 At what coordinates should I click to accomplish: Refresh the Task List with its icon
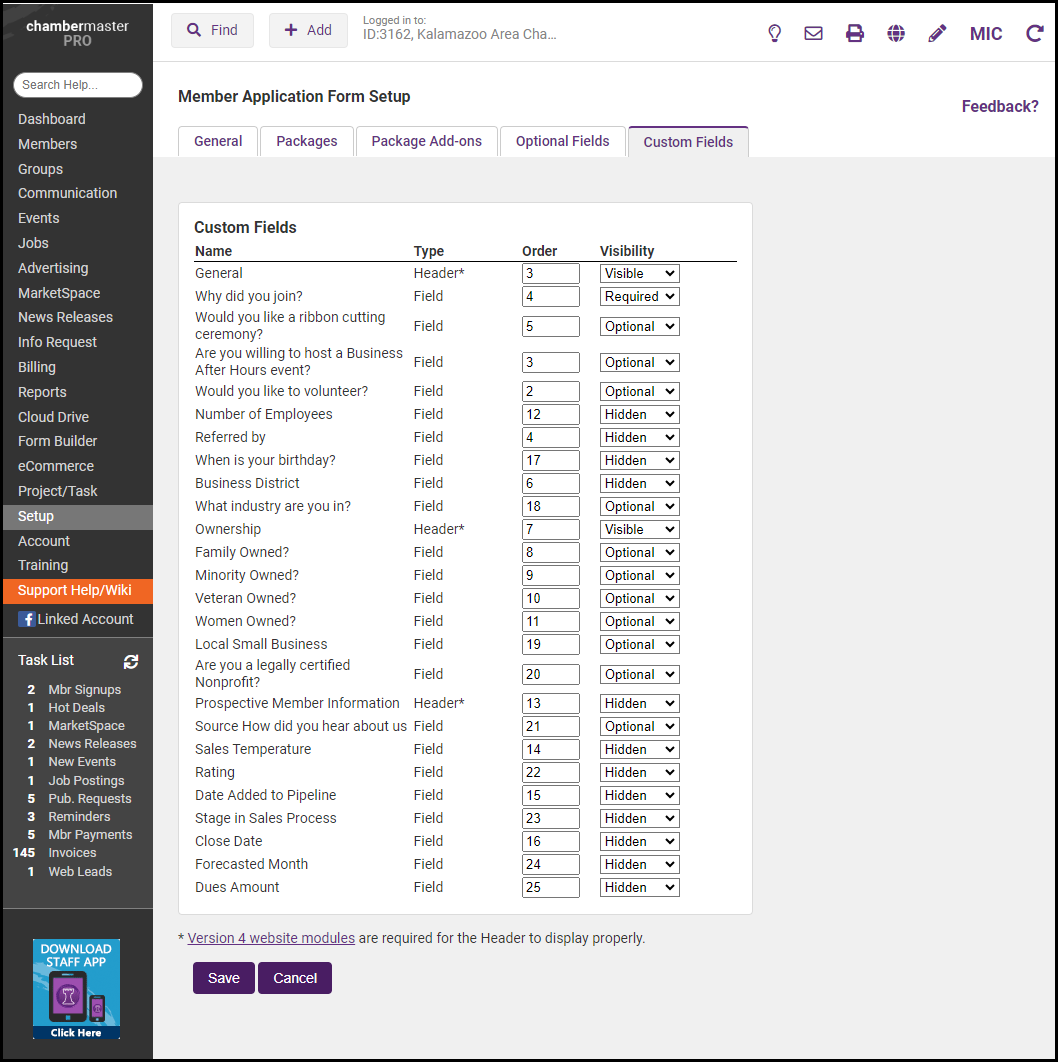point(131,661)
